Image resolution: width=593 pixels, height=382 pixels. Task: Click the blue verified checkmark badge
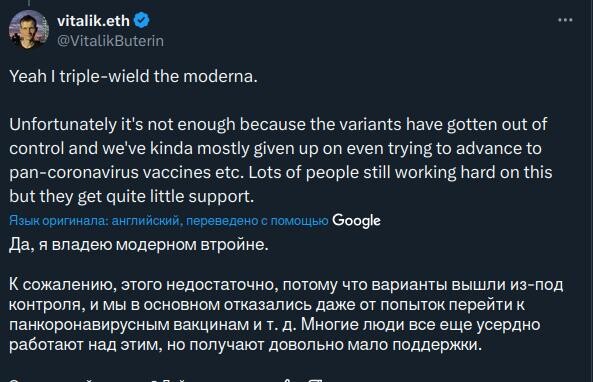tap(142, 20)
